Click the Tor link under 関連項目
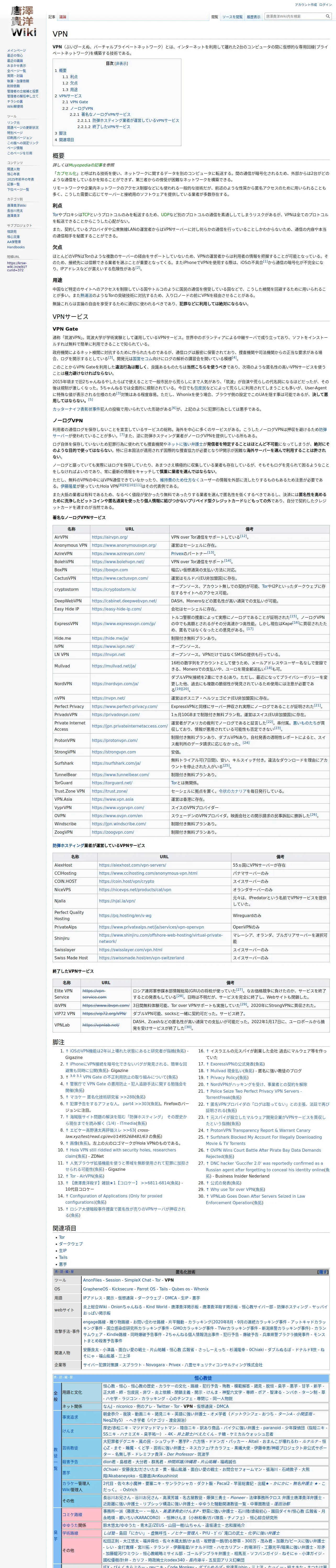 pyautogui.click(x=61, y=1237)
